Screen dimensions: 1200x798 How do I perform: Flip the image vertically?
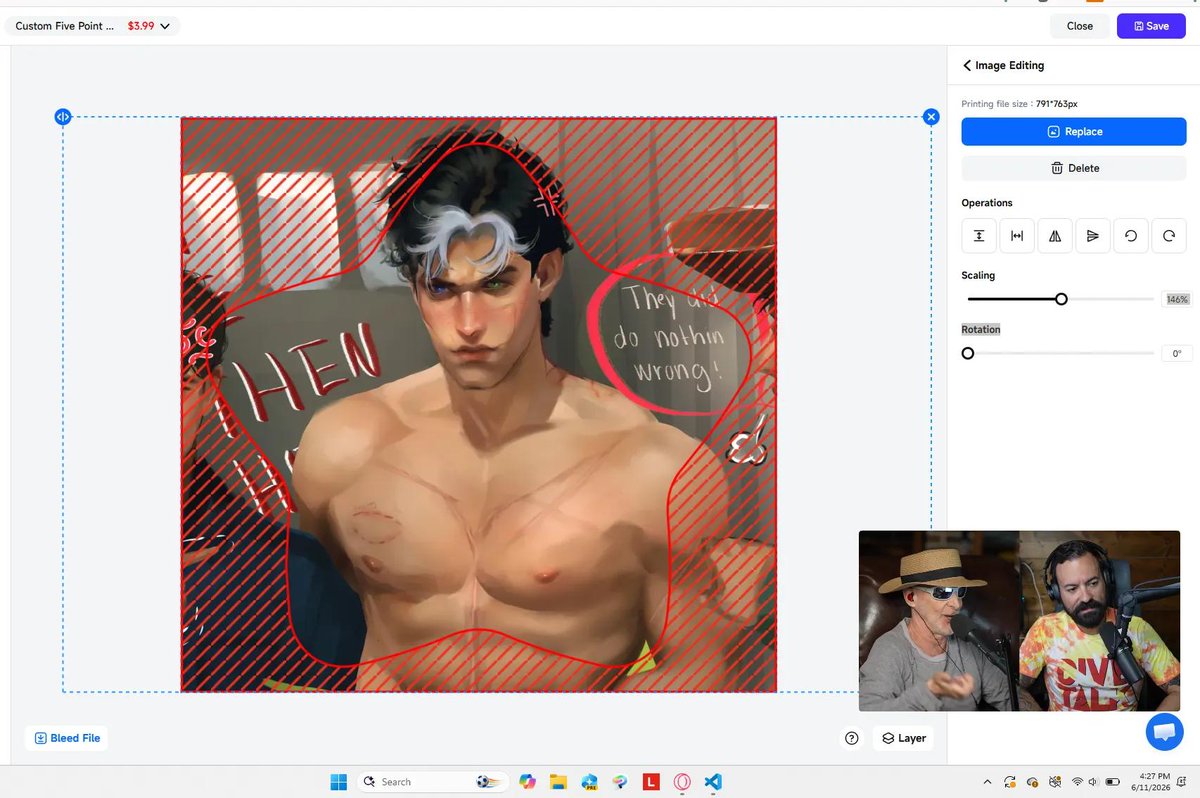(1093, 236)
